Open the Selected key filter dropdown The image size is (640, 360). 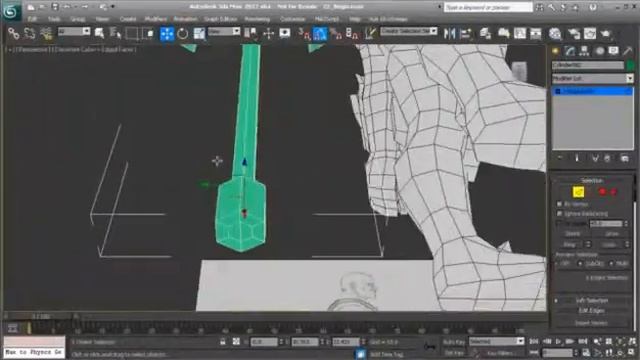point(496,341)
